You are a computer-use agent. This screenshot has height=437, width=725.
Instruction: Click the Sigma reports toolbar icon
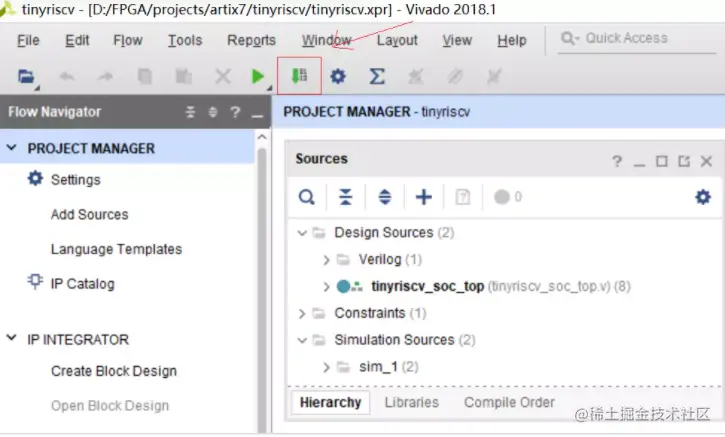[377, 76]
